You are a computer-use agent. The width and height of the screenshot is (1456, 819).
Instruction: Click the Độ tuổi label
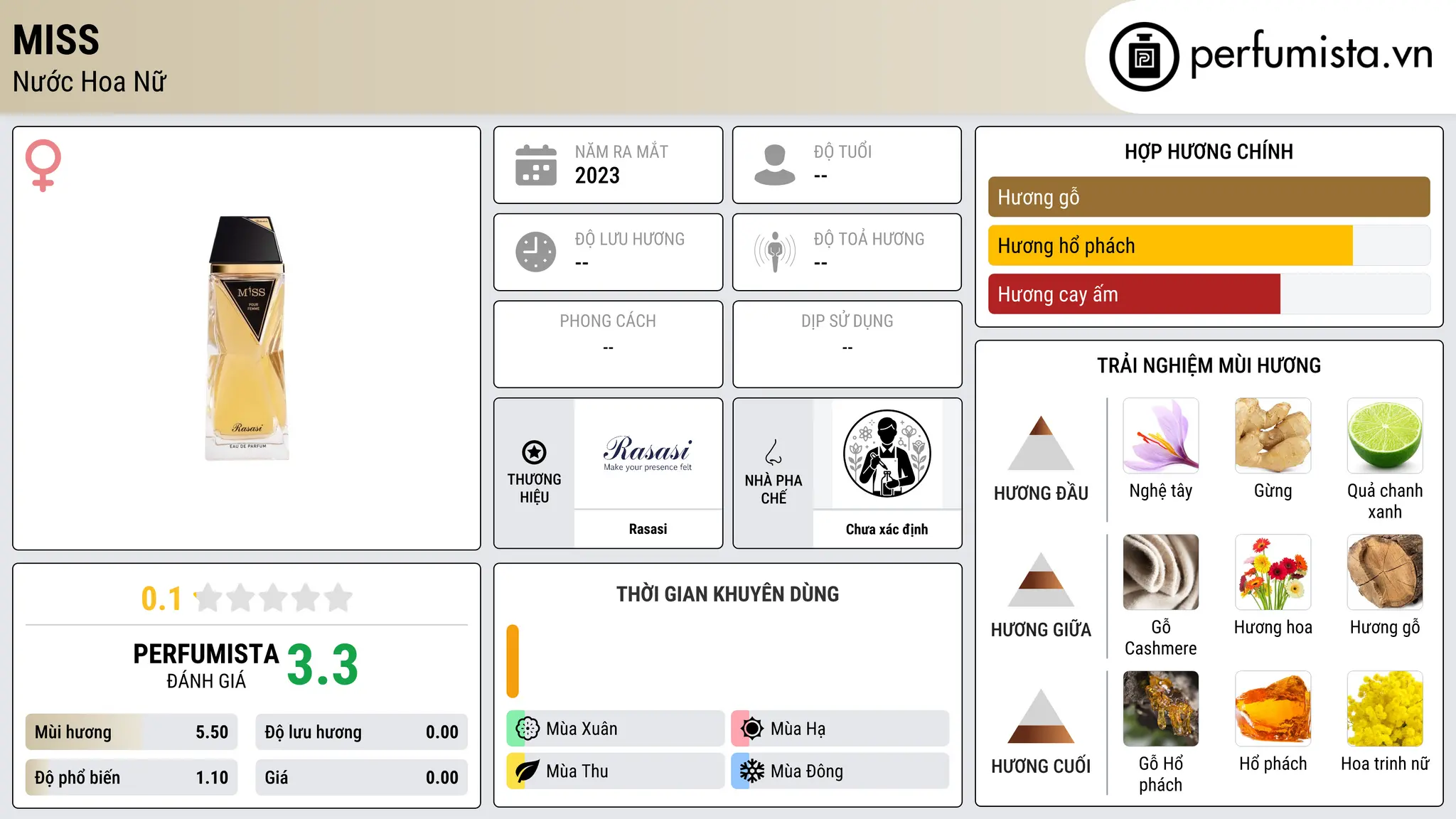[842, 151]
